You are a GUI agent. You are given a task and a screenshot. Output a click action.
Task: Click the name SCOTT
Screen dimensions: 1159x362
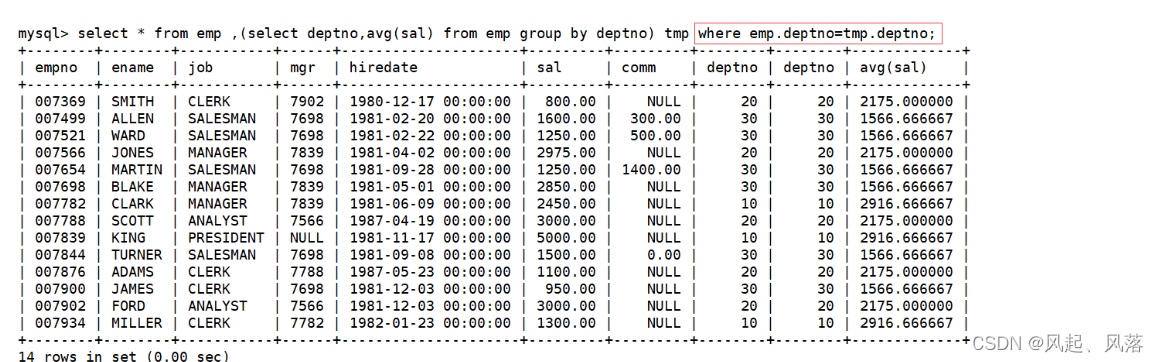132,221
